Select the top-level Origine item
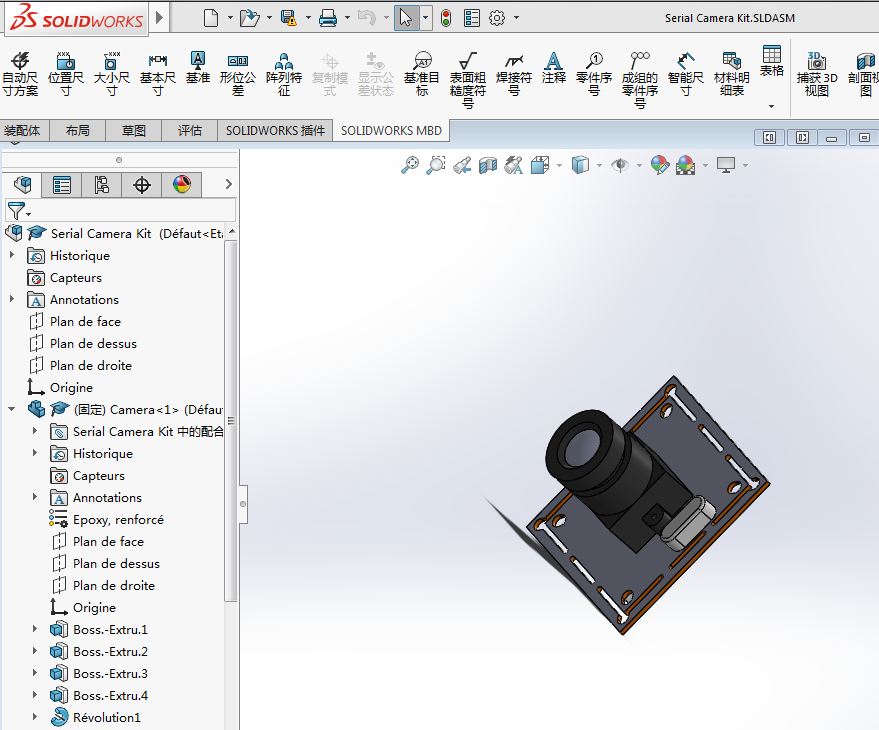 tap(71, 387)
